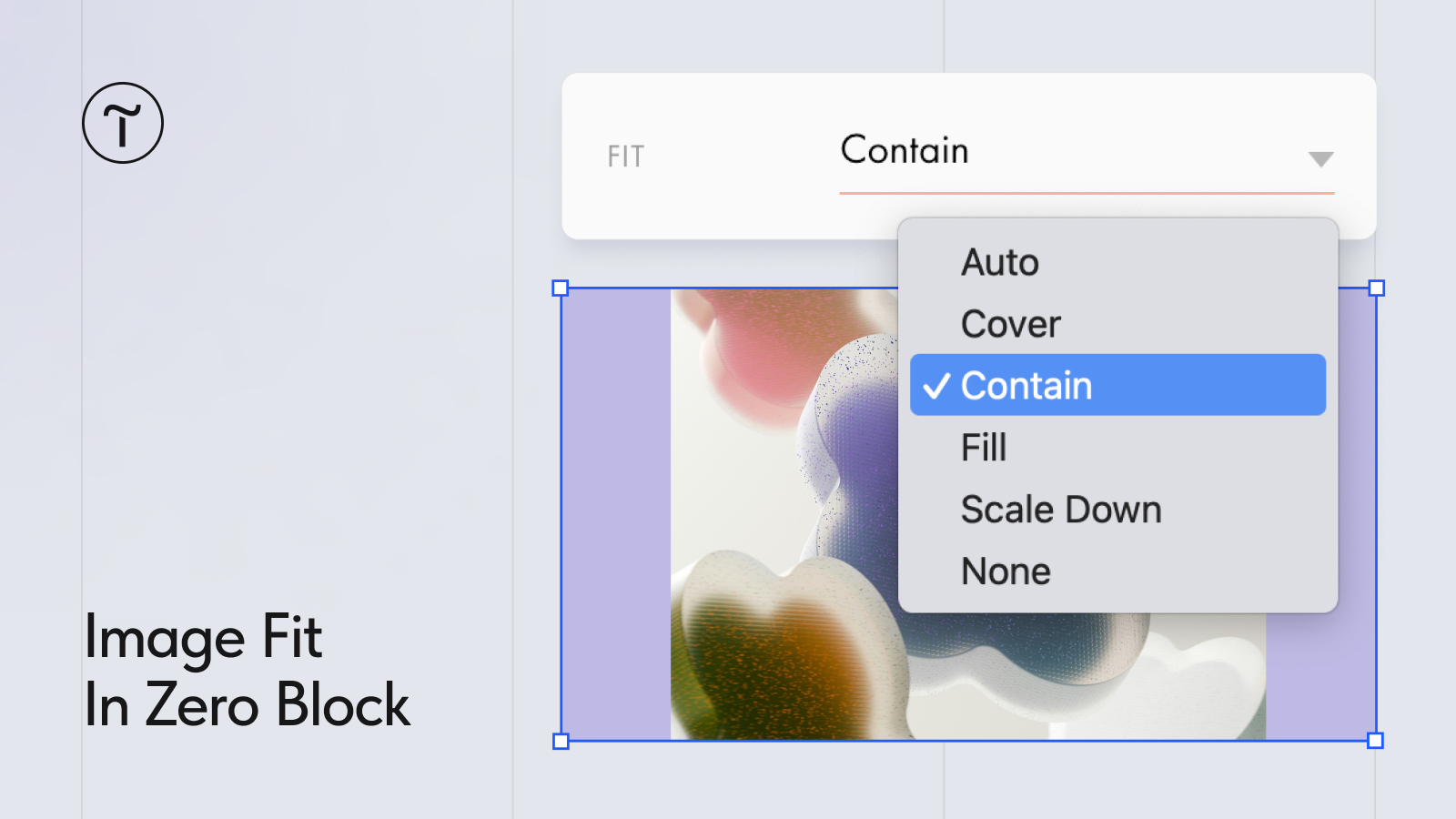Select the highlighted Contain option
The height and width of the screenshot is (819, 1456).
pos(1117,385)
